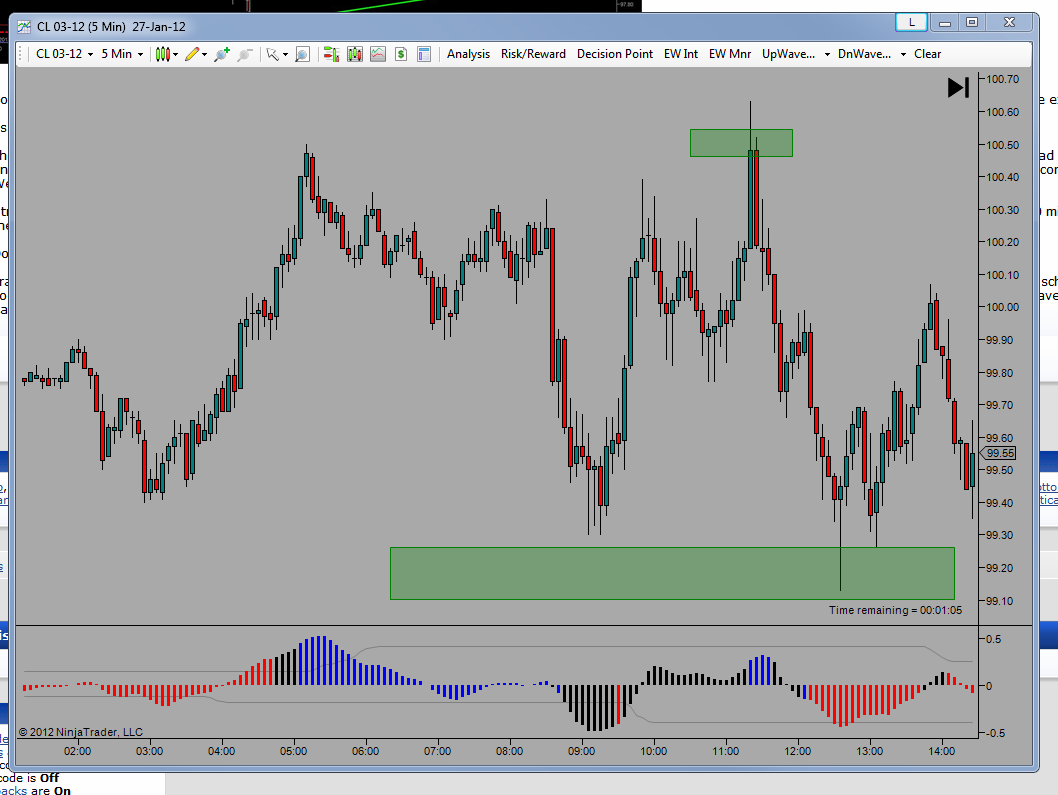Open the strategies dollar-sign icon

[401, 54]
